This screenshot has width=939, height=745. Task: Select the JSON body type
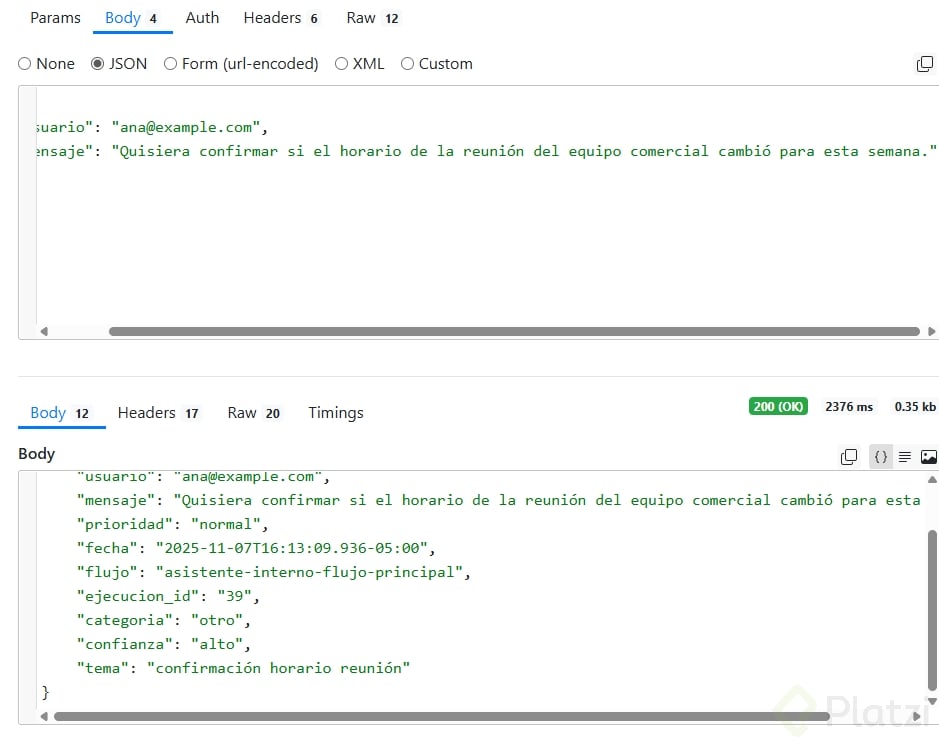(x=97, y=64)
